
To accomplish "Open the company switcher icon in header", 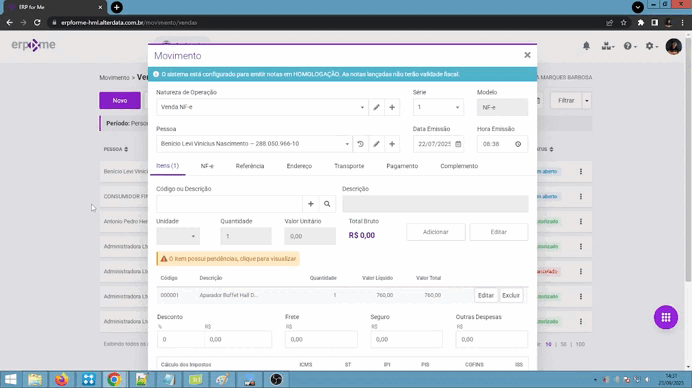I will point(608,46).
